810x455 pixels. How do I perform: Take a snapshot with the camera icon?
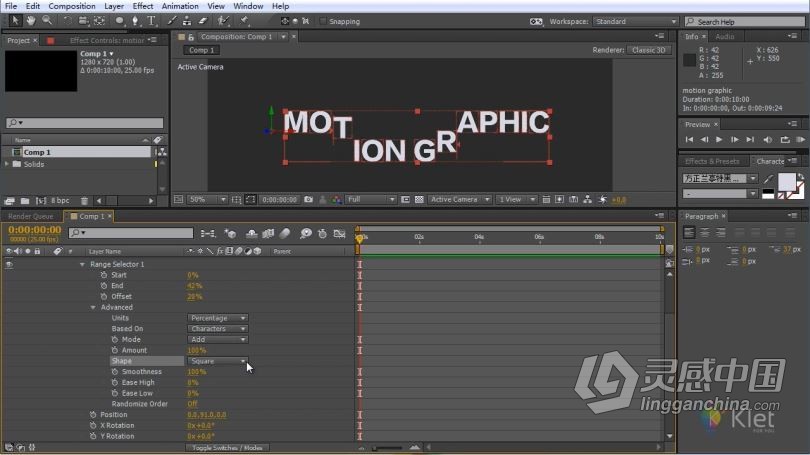pyautogui.click(x=308, y=199)
